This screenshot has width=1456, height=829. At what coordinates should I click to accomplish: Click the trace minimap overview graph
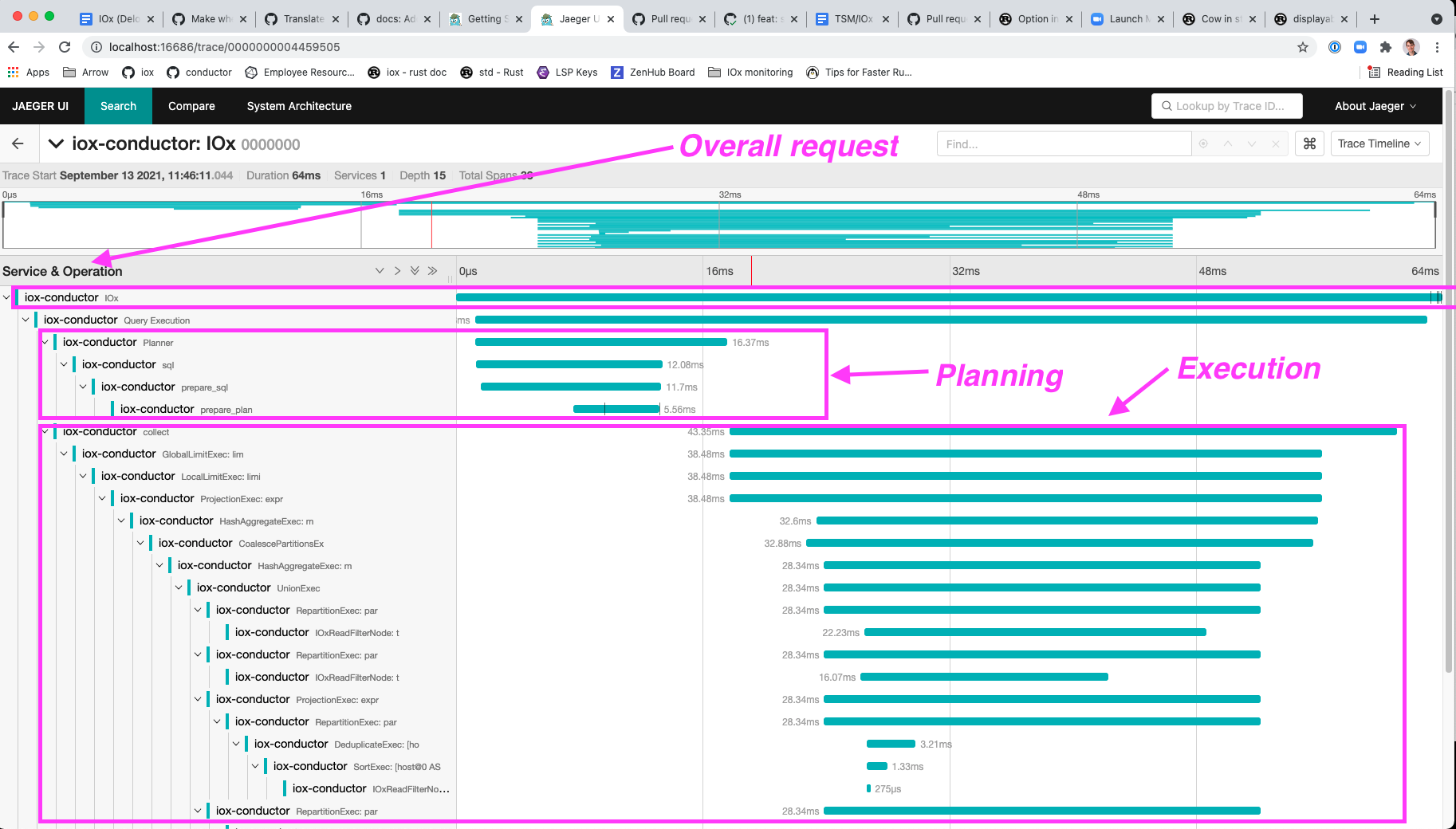click(719, 225)
